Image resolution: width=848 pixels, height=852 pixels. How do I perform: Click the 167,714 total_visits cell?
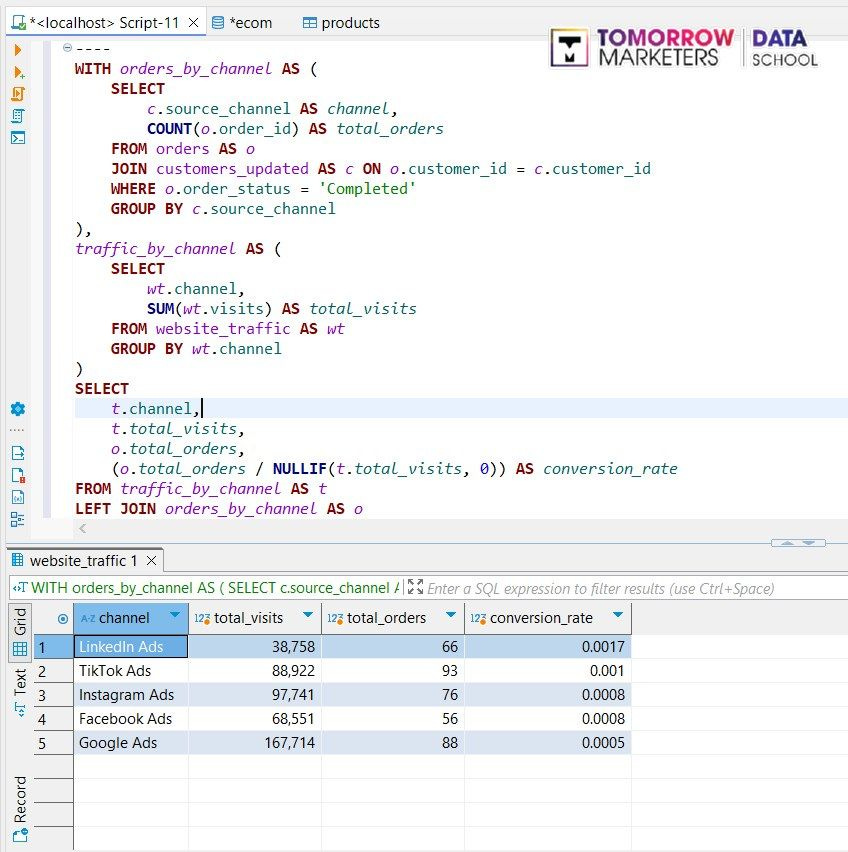point(255,743)
